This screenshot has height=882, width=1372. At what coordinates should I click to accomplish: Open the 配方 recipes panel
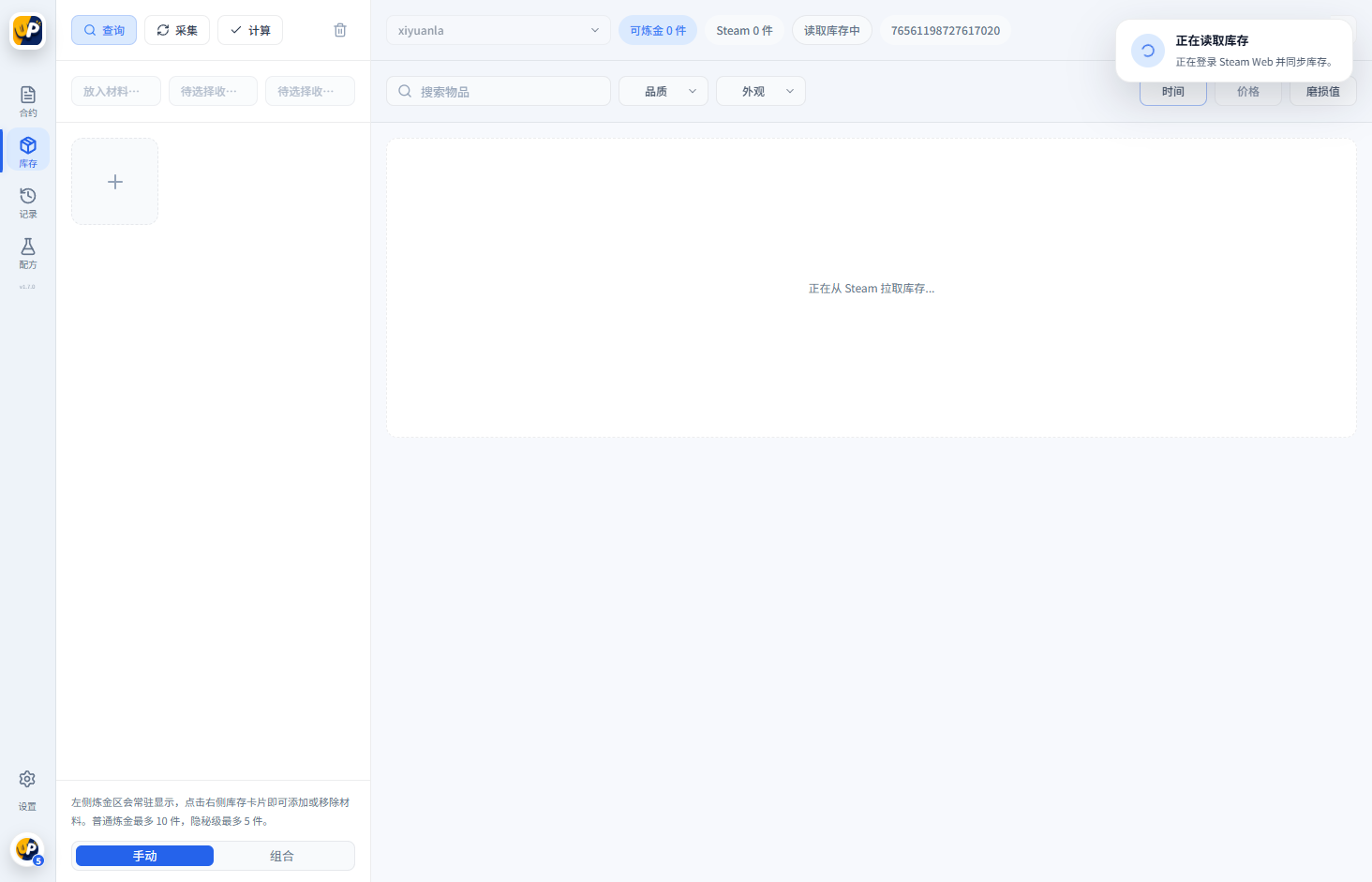click(x=27, y=252)
